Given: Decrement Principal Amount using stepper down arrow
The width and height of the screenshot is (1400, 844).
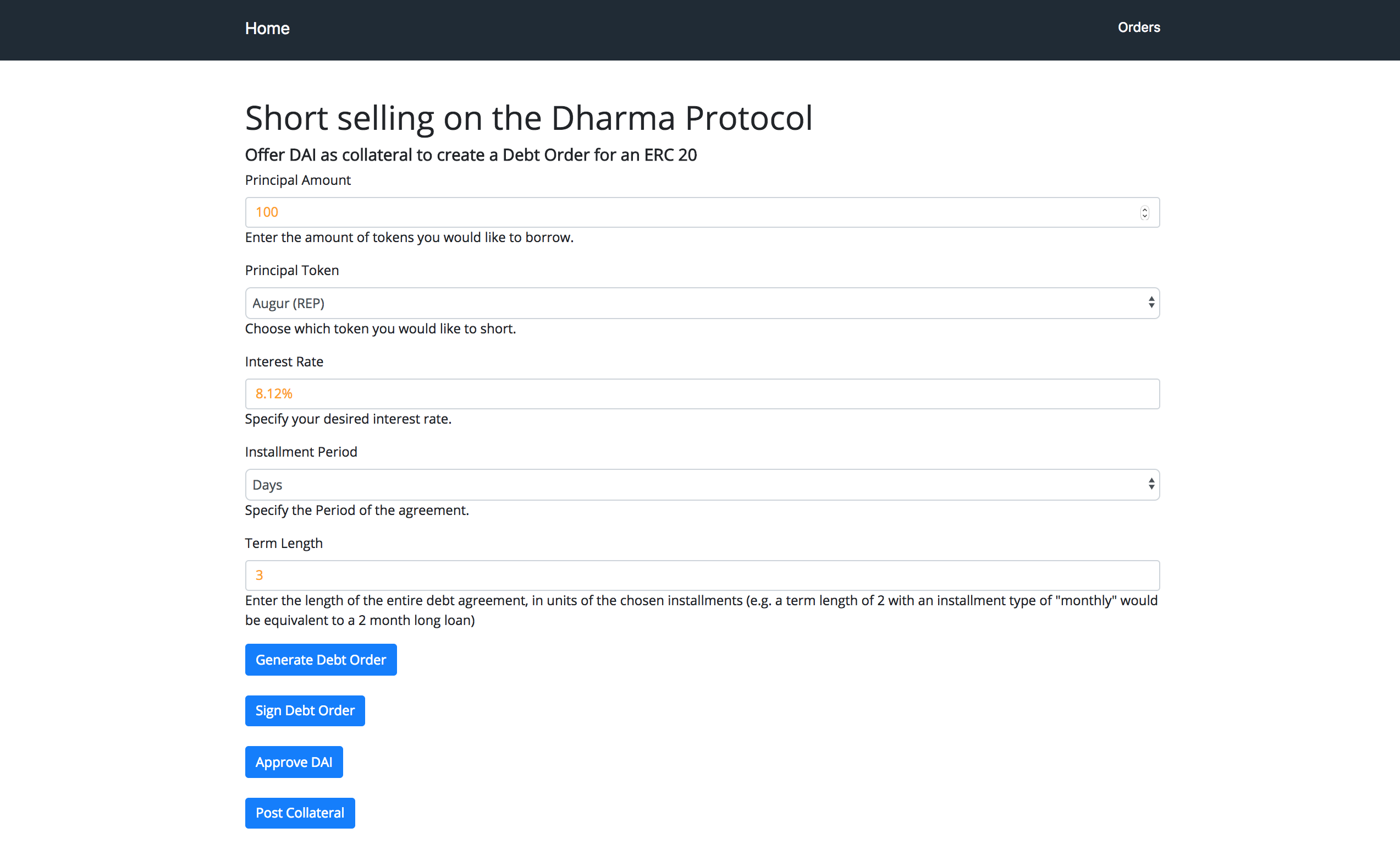Looking at the screenshot, I should [x=1144, y=216].
